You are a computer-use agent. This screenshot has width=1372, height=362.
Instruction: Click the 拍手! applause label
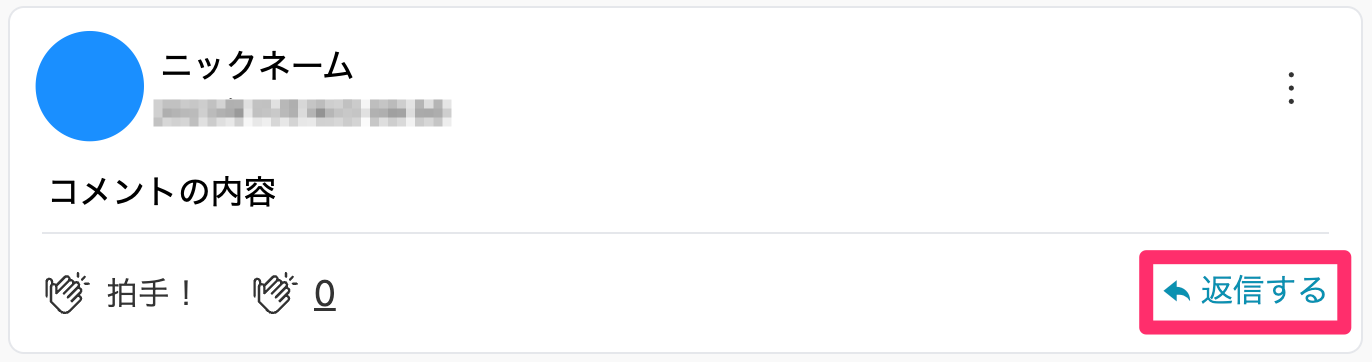coord(150,293)
